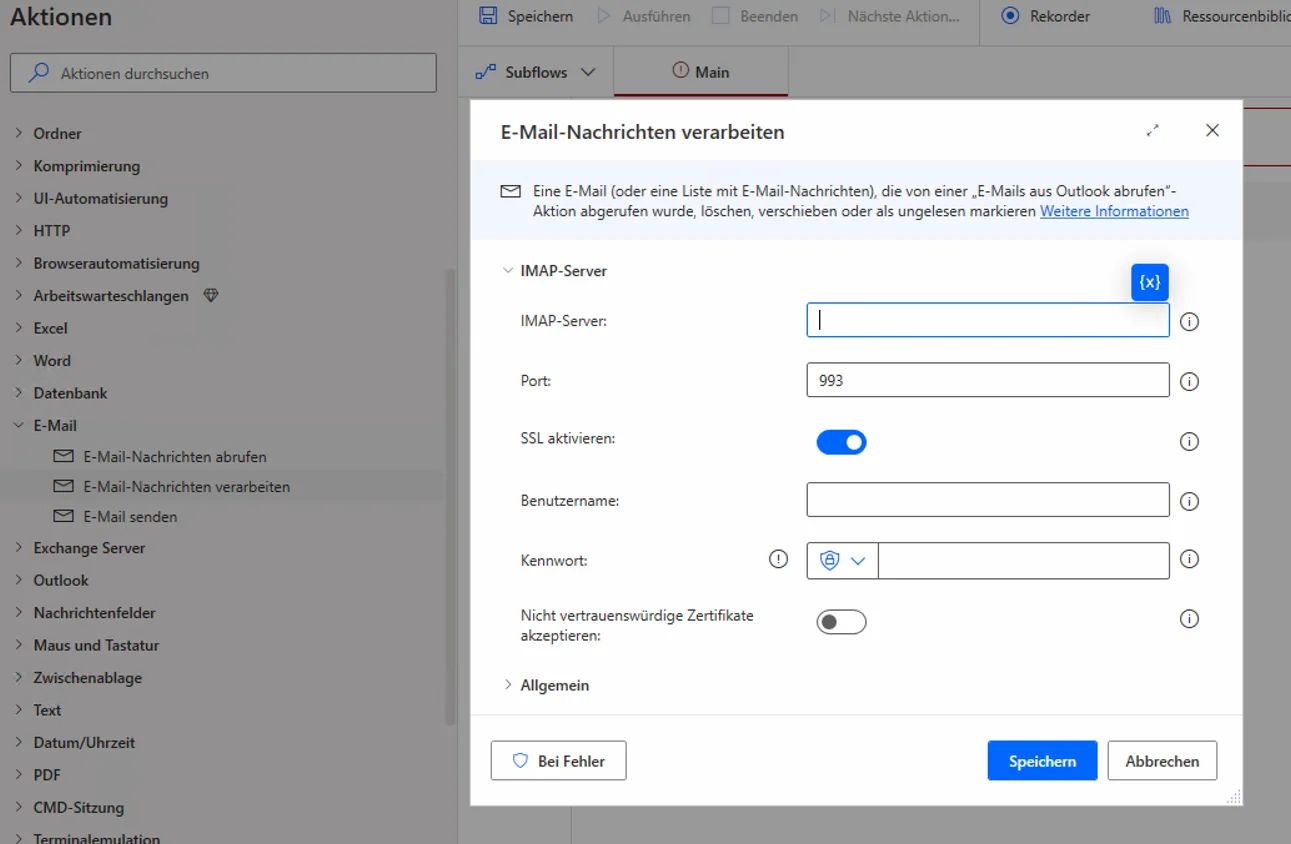Open the Kennwort input type dropdown
This screenshot has width=1291, height=844.
(x=843, y=561)
